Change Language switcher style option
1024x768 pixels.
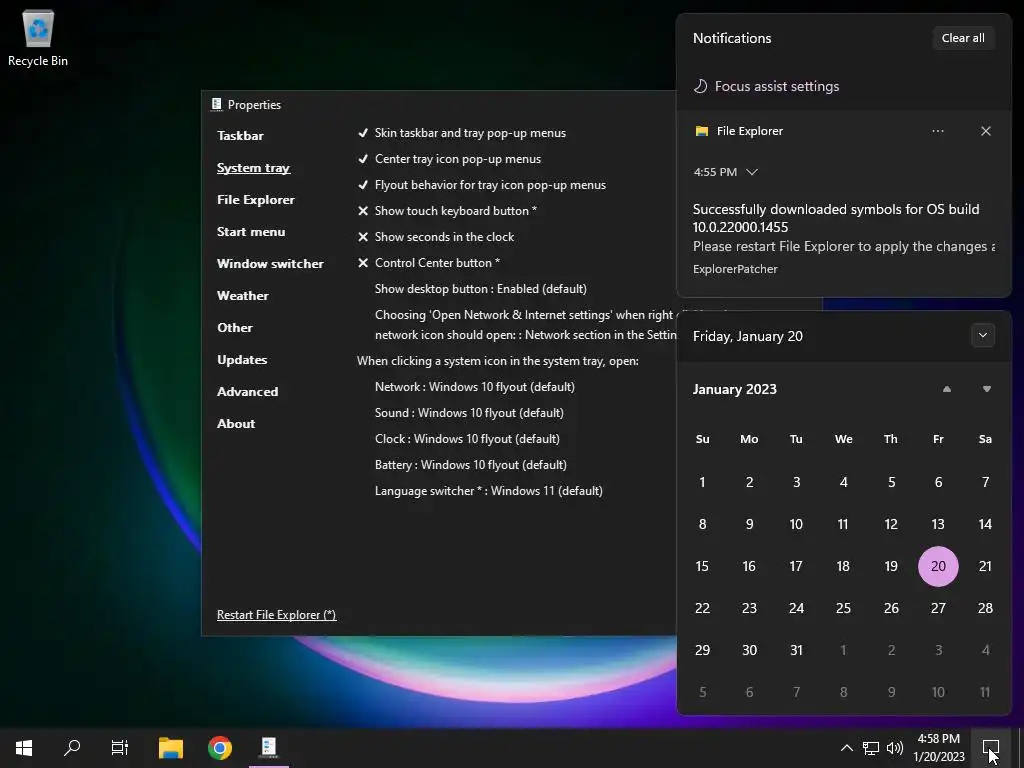pos(488,491)
